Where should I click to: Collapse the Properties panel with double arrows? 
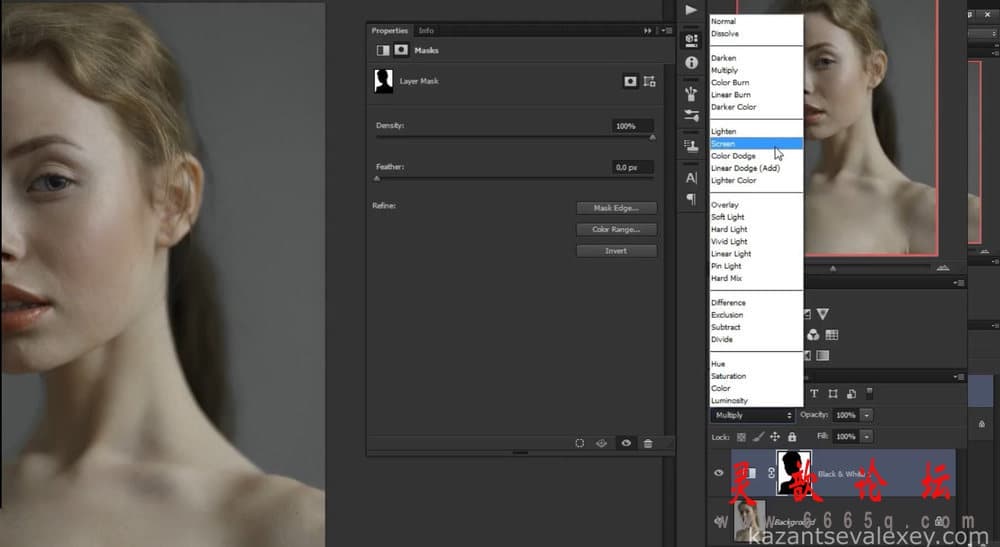[x=647, y=31]
